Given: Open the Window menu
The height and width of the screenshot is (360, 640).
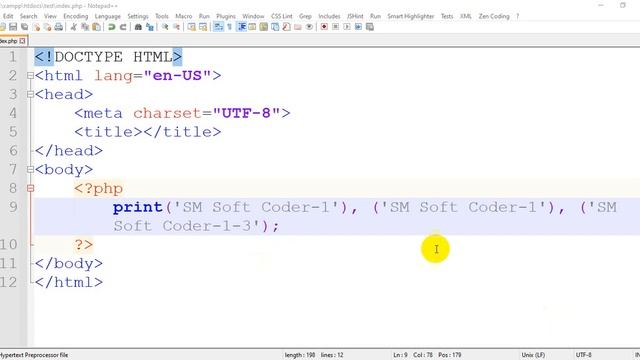Looking at the screenshot, I should (x=253, y=16).
